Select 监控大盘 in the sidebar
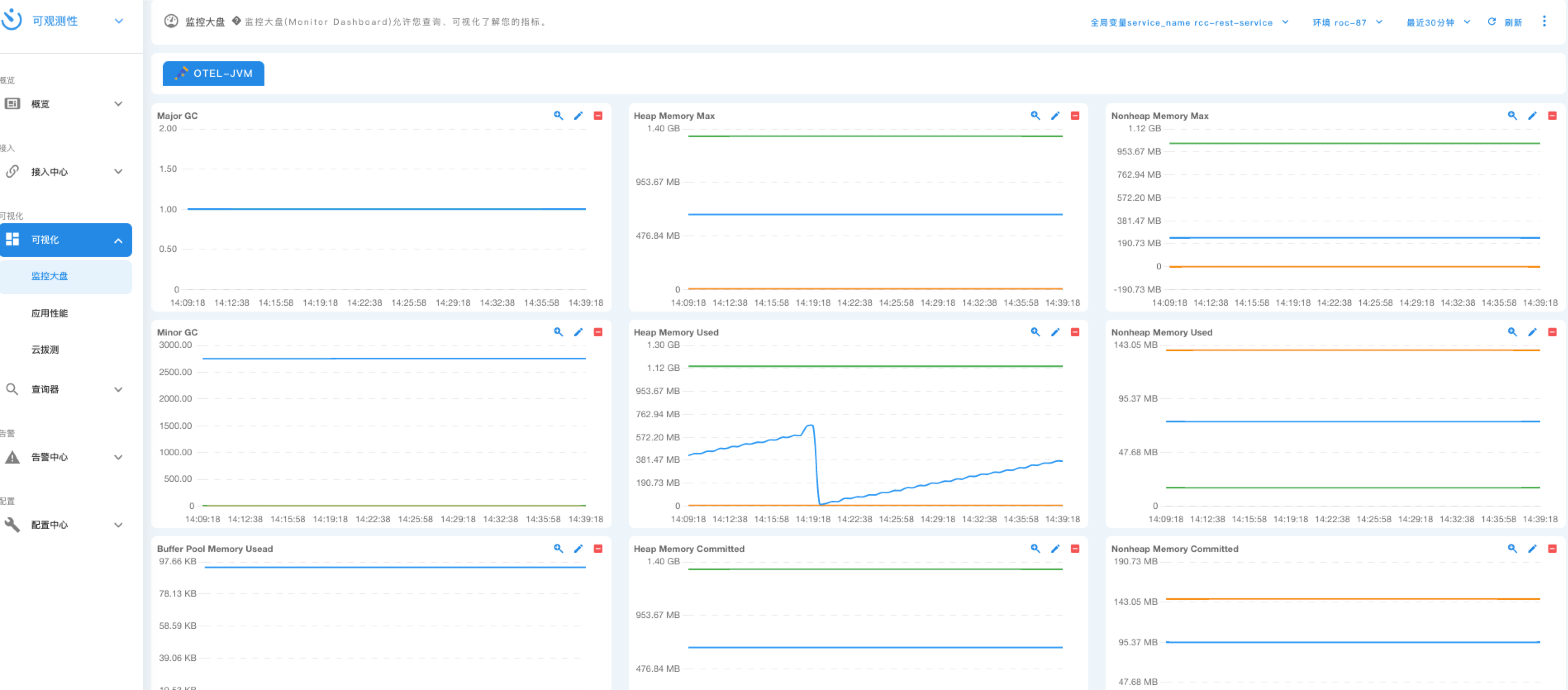Viewport: 1568px width, 690px height. 66,276
